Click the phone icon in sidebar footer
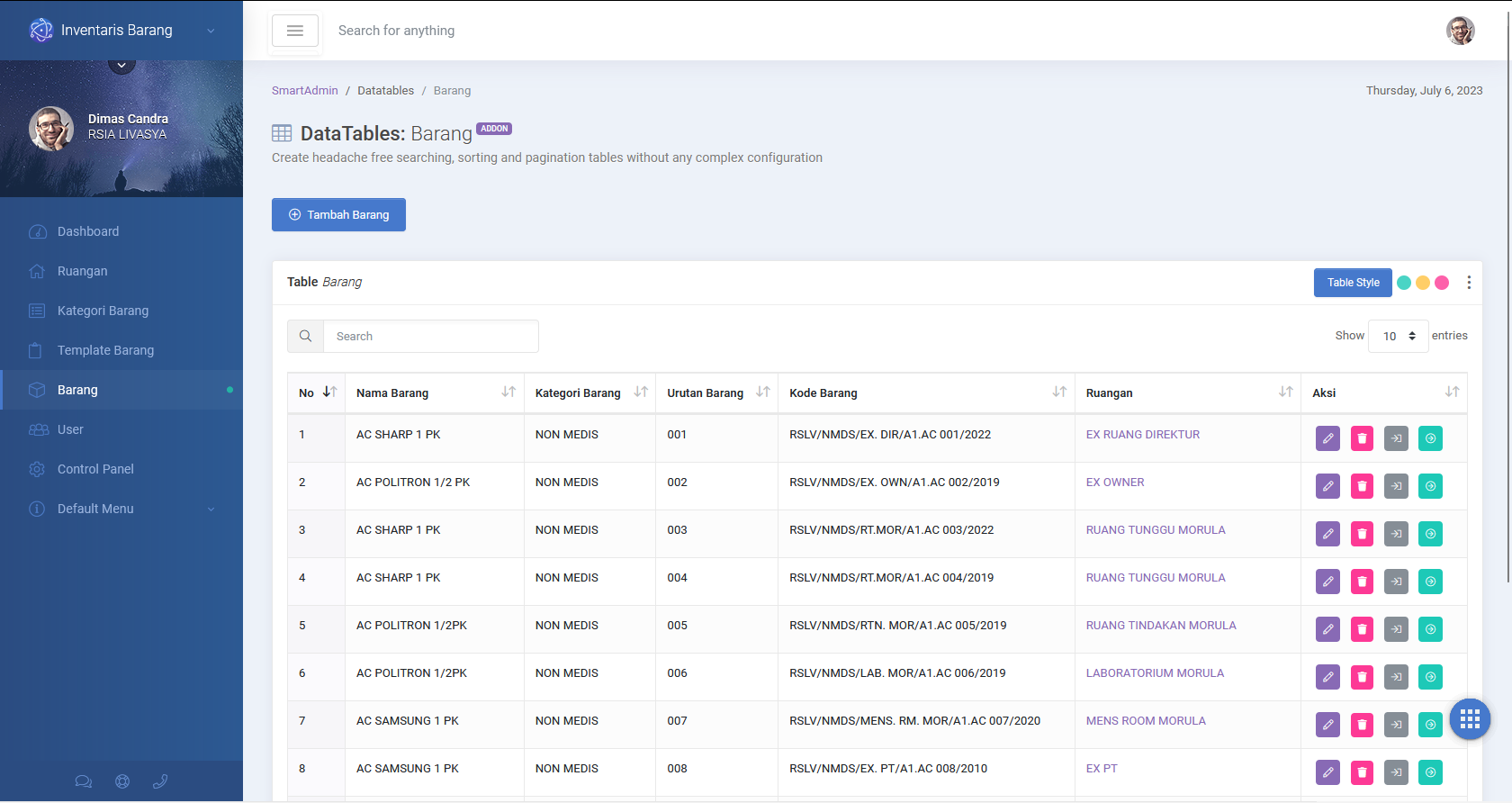1512x803 pixels. pyautogui.click(x=160, y=781)
